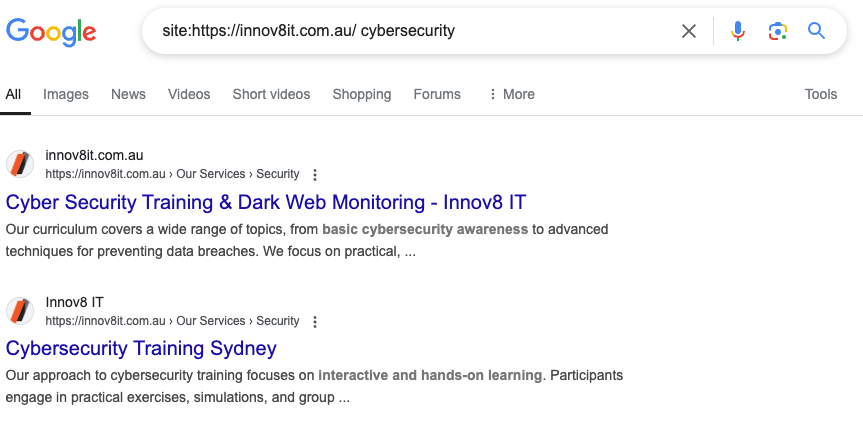Switch to the News tab

click(128, 95)
